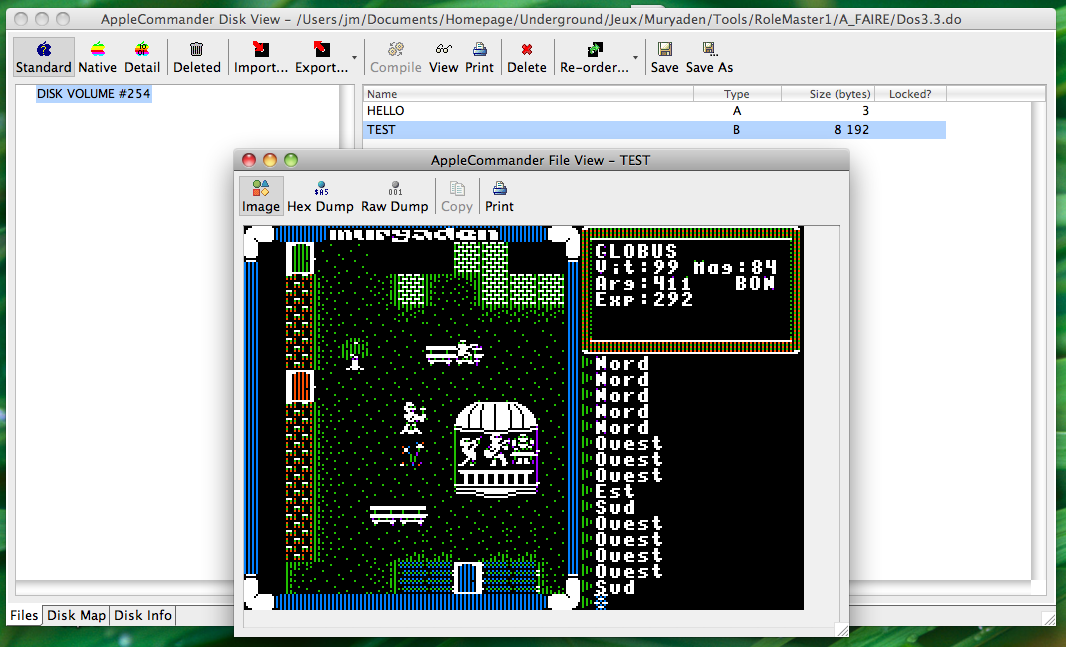Click the Re-order toolbar tool
Viewport: 1066px width, 647px height.
pos(594,57)
